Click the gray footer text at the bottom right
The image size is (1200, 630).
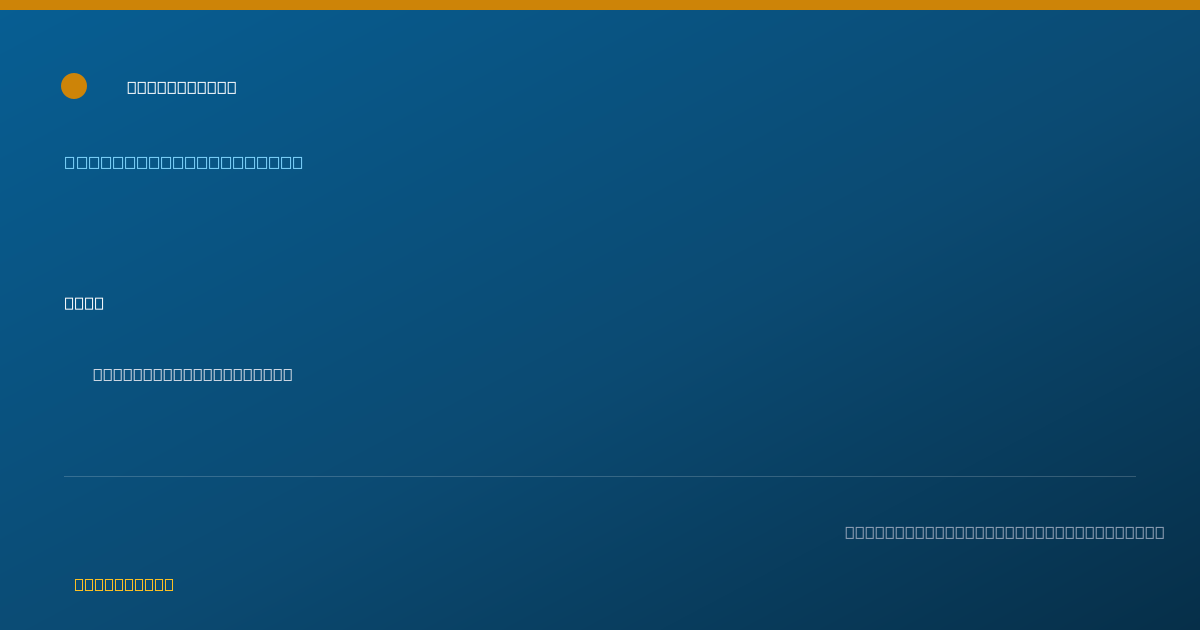coord(1005,532)
